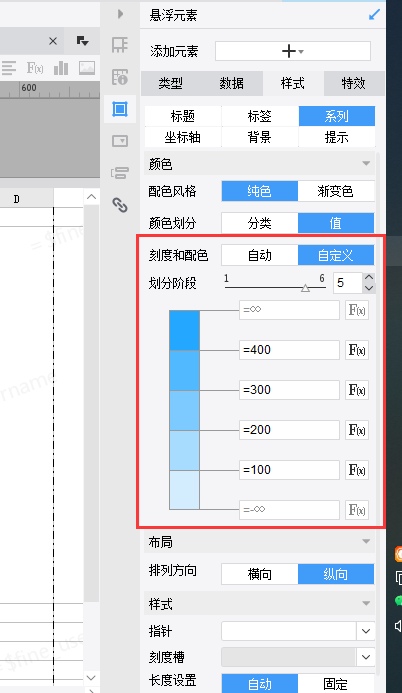Open the 指针 color dropdown
Viewport: 402px width, 693px height.
coord(366,631)
